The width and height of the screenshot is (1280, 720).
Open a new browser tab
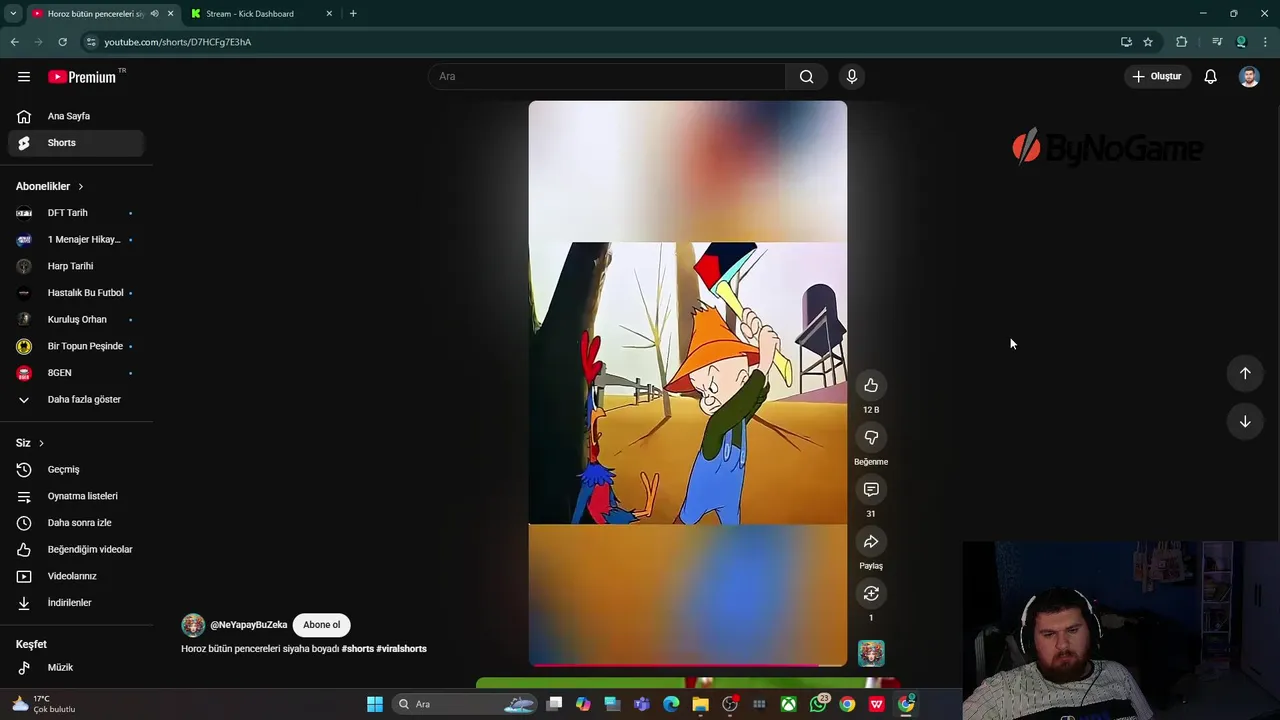point(353,14)
